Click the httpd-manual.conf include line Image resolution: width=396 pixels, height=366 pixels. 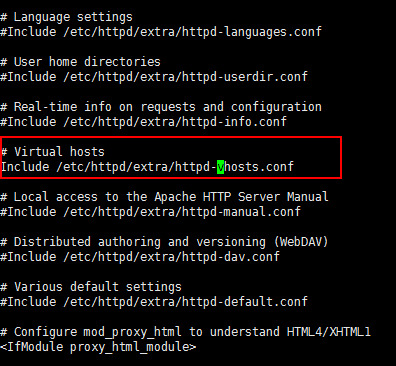pos(150,212)
